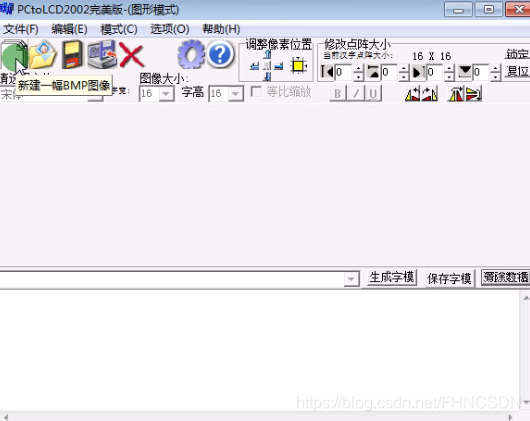Viewport: 530px width, 421px height.
Task: Click the save-as disk icon with orange arrow
Action: (x=102, y=54)
